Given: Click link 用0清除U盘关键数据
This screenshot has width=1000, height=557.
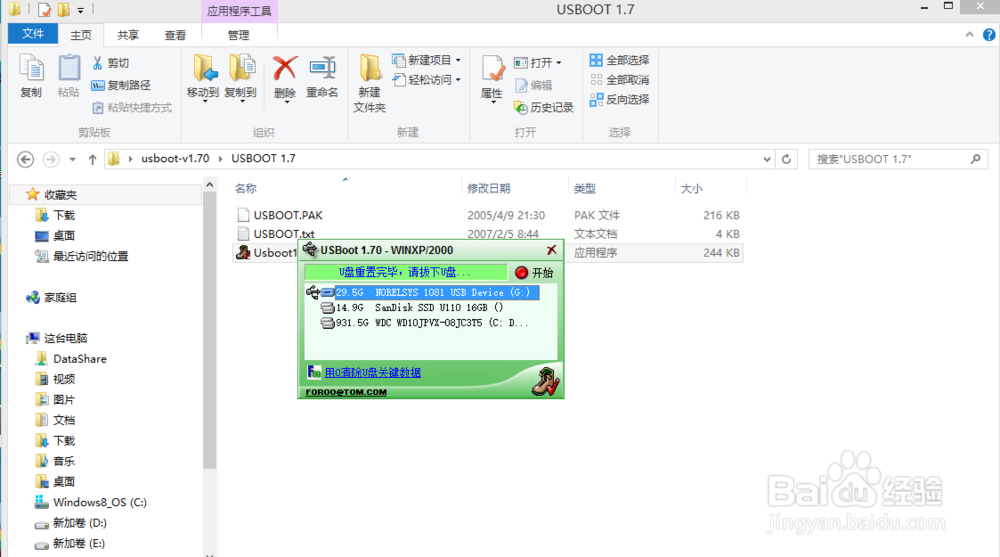Looking at the screenshot, I should pyautogui.click(x=372, y=372).
